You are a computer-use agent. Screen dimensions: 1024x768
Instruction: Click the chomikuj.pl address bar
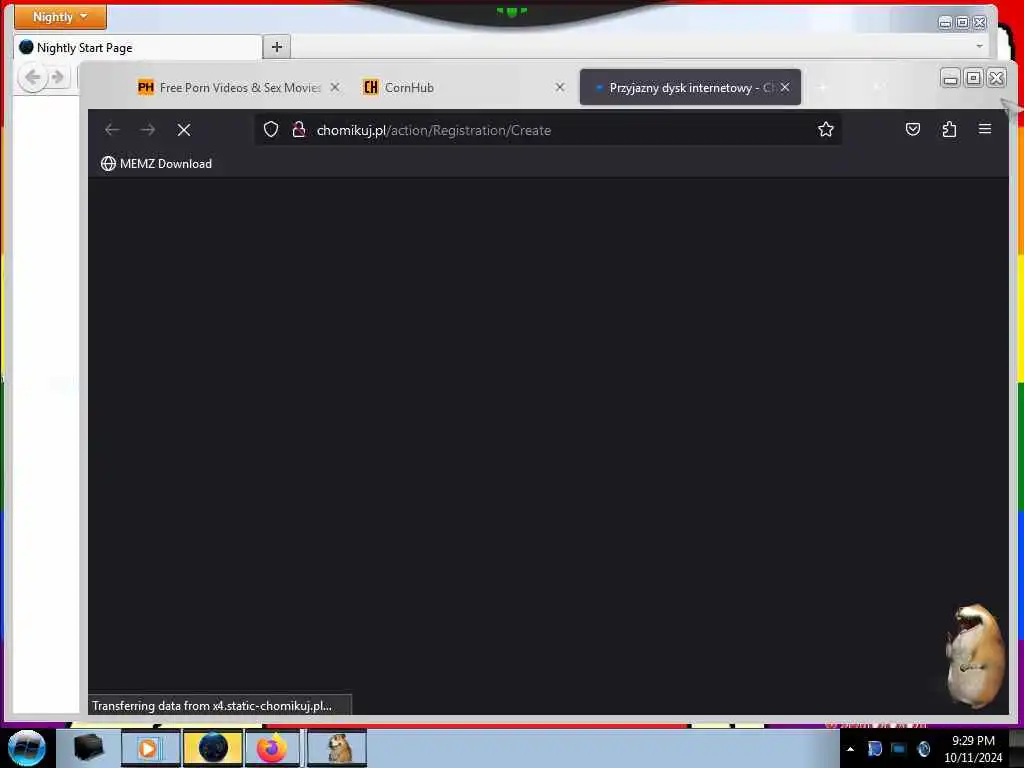click(549, 130)
